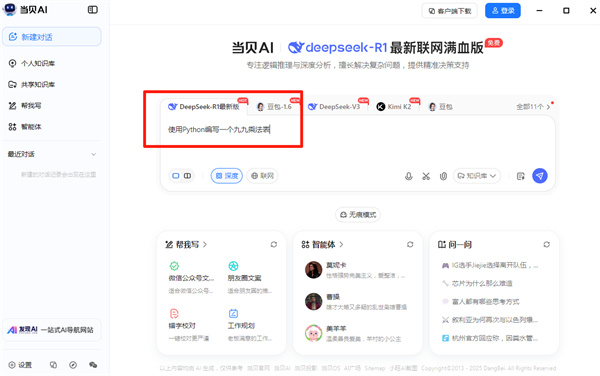
Task: Toggle the 联网 web search mode
Action: point(262,176)
